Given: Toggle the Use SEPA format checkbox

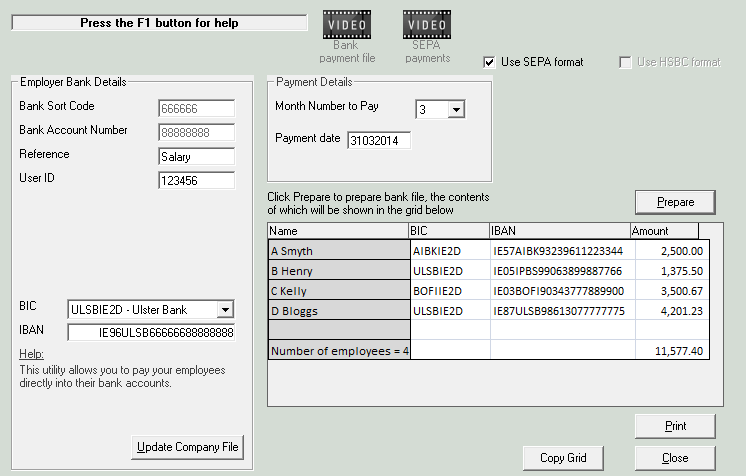Looking at the screenshot, I should point(489,62).
